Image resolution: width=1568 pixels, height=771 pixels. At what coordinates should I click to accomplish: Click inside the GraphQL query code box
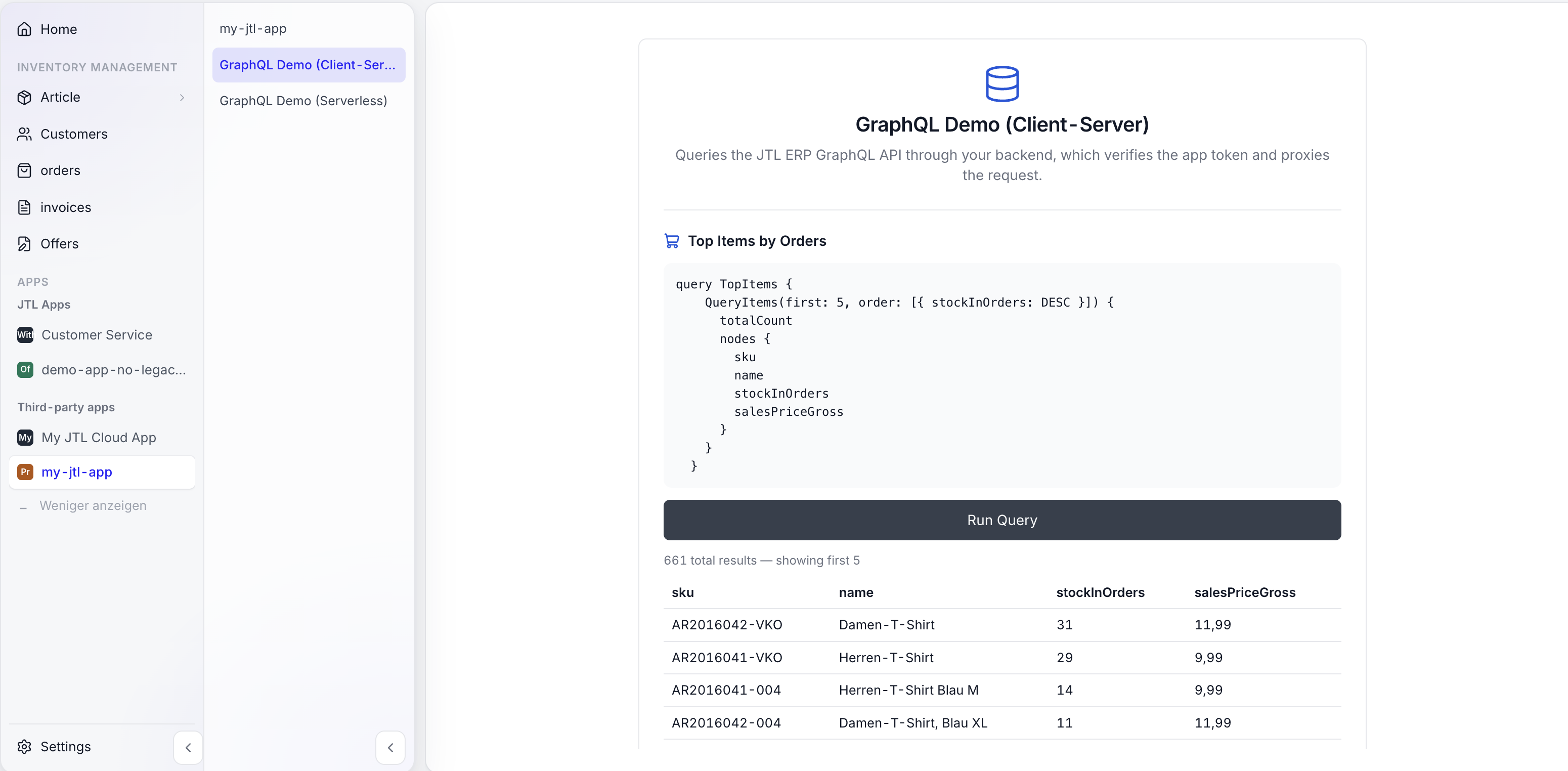pyautogui.click(x=1002, y=375)
